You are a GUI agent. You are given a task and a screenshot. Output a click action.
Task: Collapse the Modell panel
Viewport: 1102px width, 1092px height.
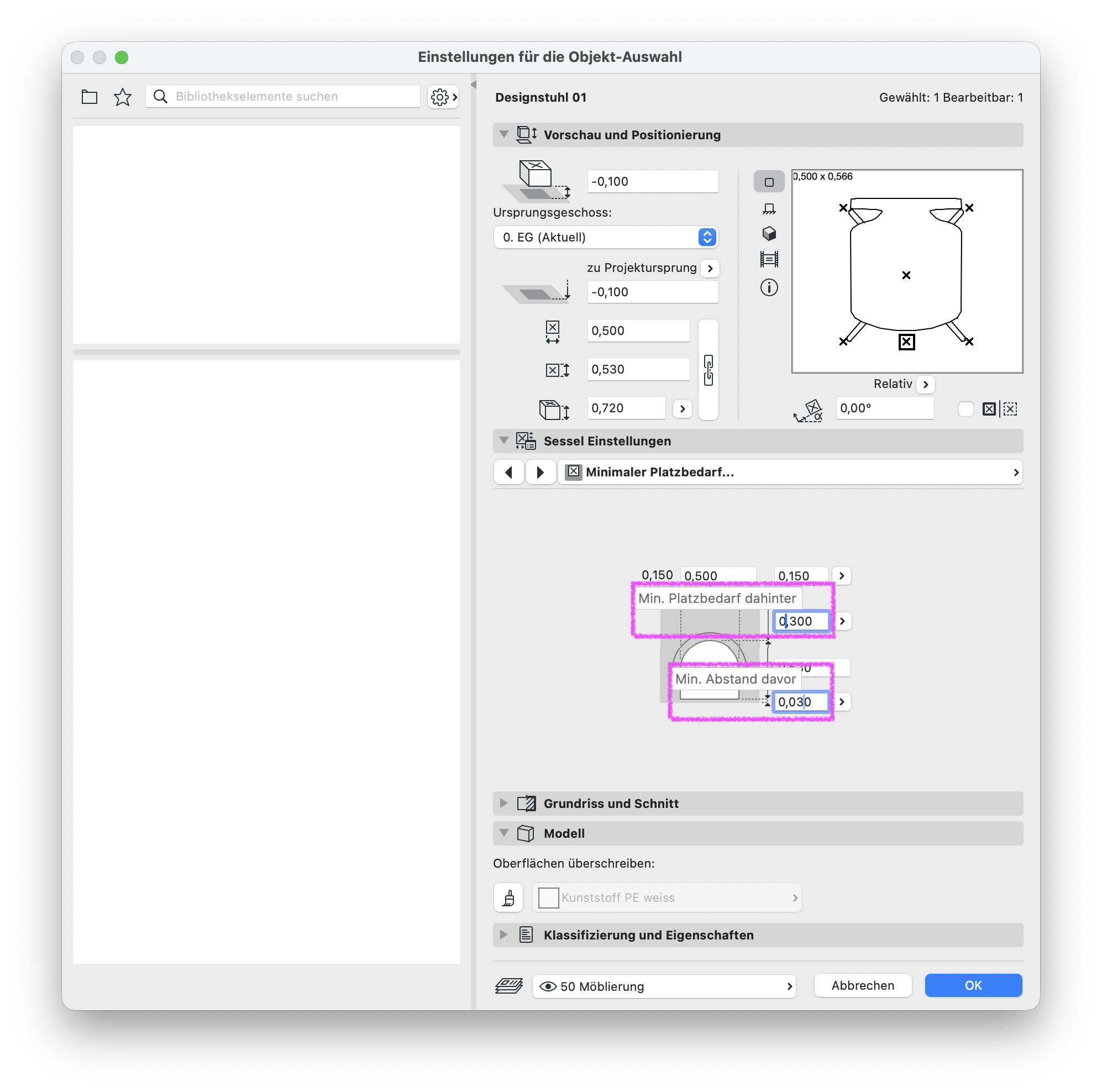tap(503, 833)
